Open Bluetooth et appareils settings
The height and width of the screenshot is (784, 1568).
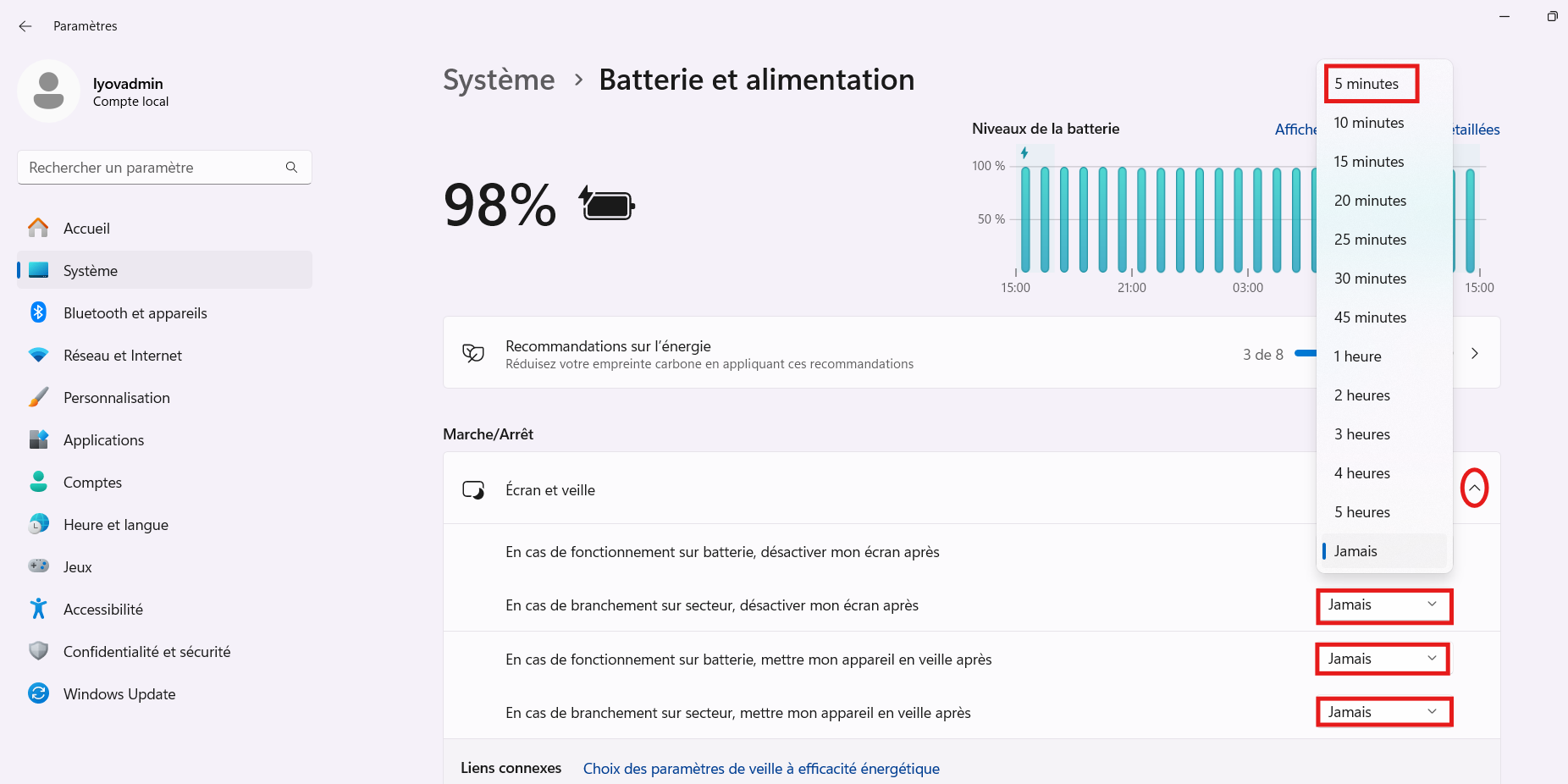(x=135, y=313)
